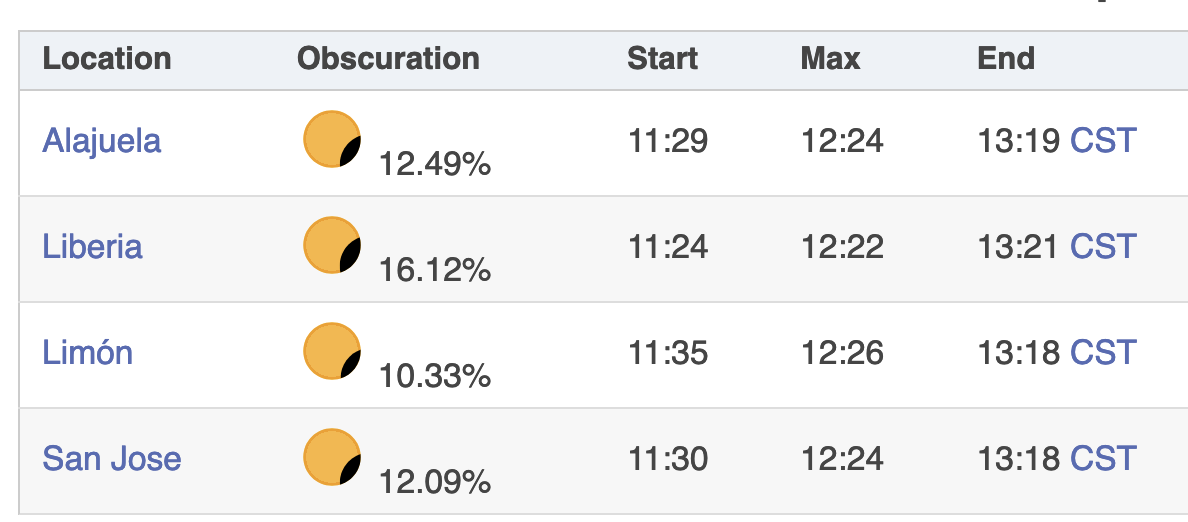Click the 12:26 max time for Limón
This screenshot has height=522, width=1188.
pyautogui.click(x=842, y=352)
